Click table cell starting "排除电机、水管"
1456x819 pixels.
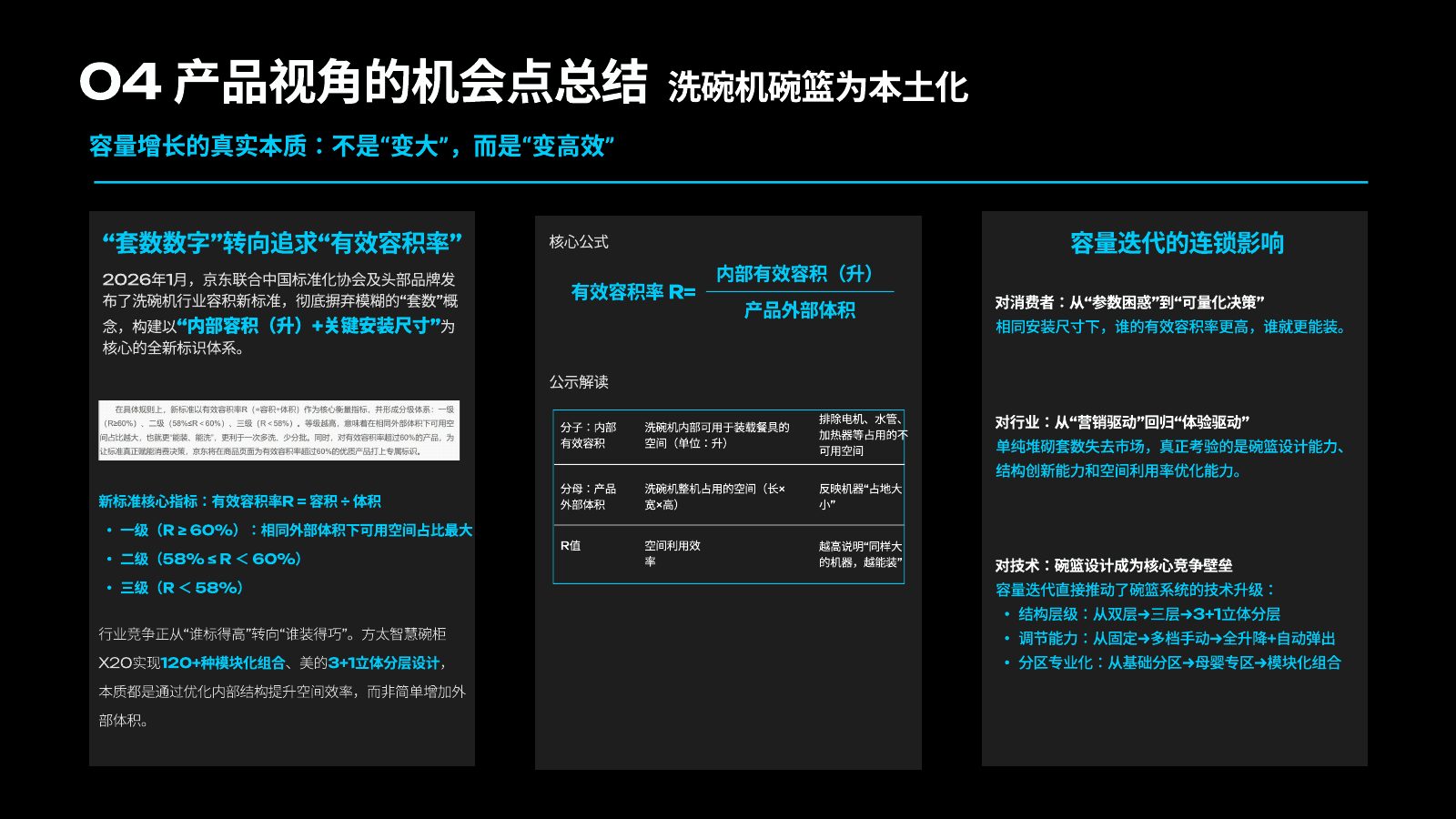click(862, 435)
